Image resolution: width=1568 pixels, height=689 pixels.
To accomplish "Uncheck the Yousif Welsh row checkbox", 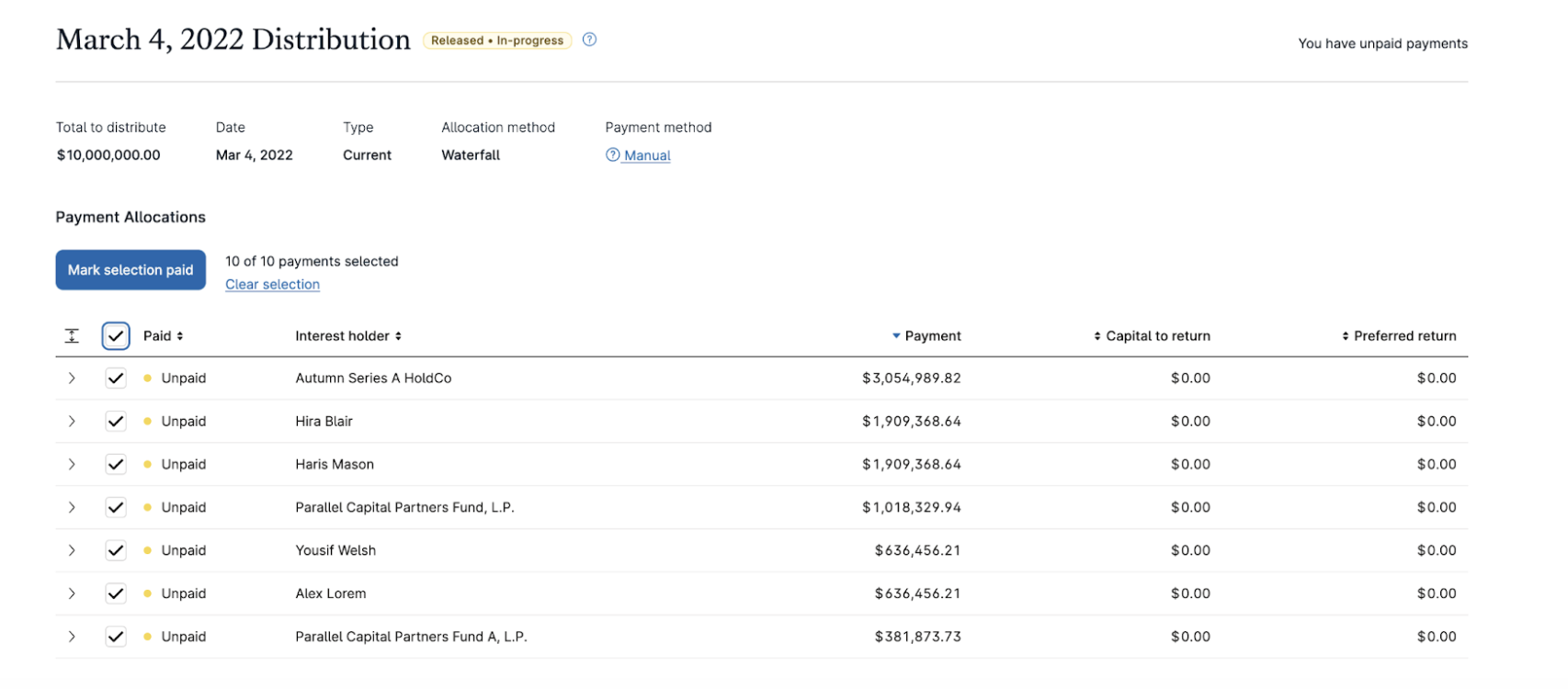I will click(116, 550).
